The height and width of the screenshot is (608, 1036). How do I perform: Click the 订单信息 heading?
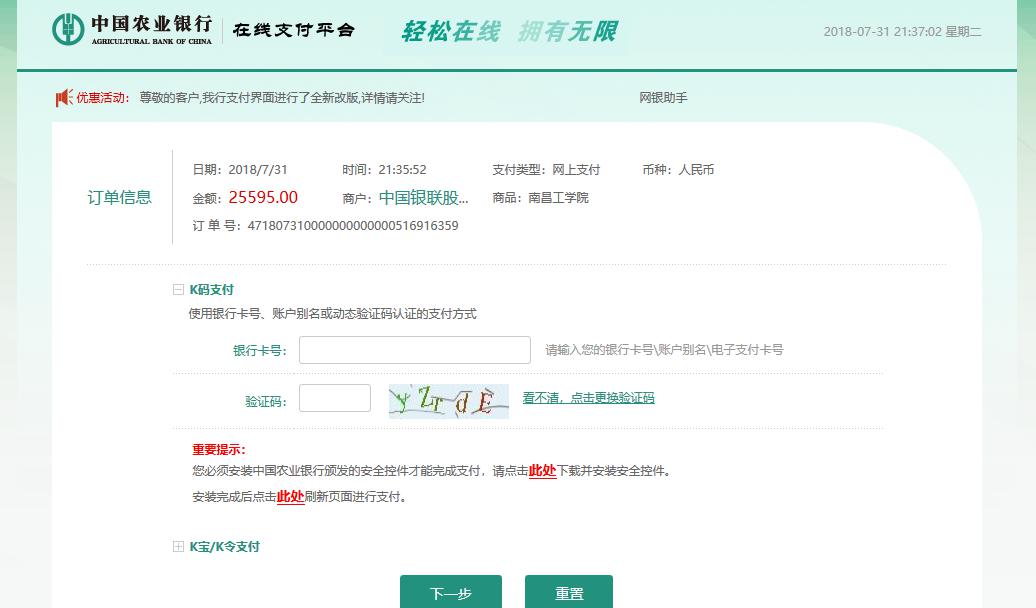coord(120,197)
